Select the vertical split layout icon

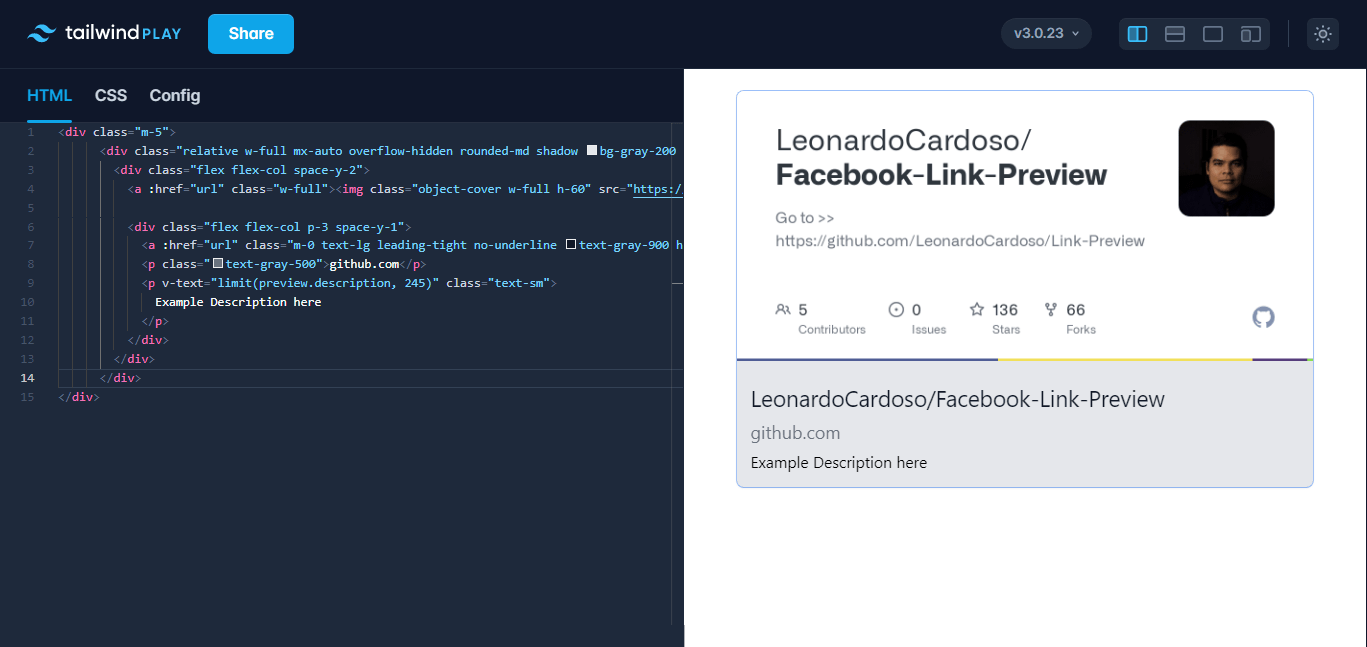[x=1137, y=34]
